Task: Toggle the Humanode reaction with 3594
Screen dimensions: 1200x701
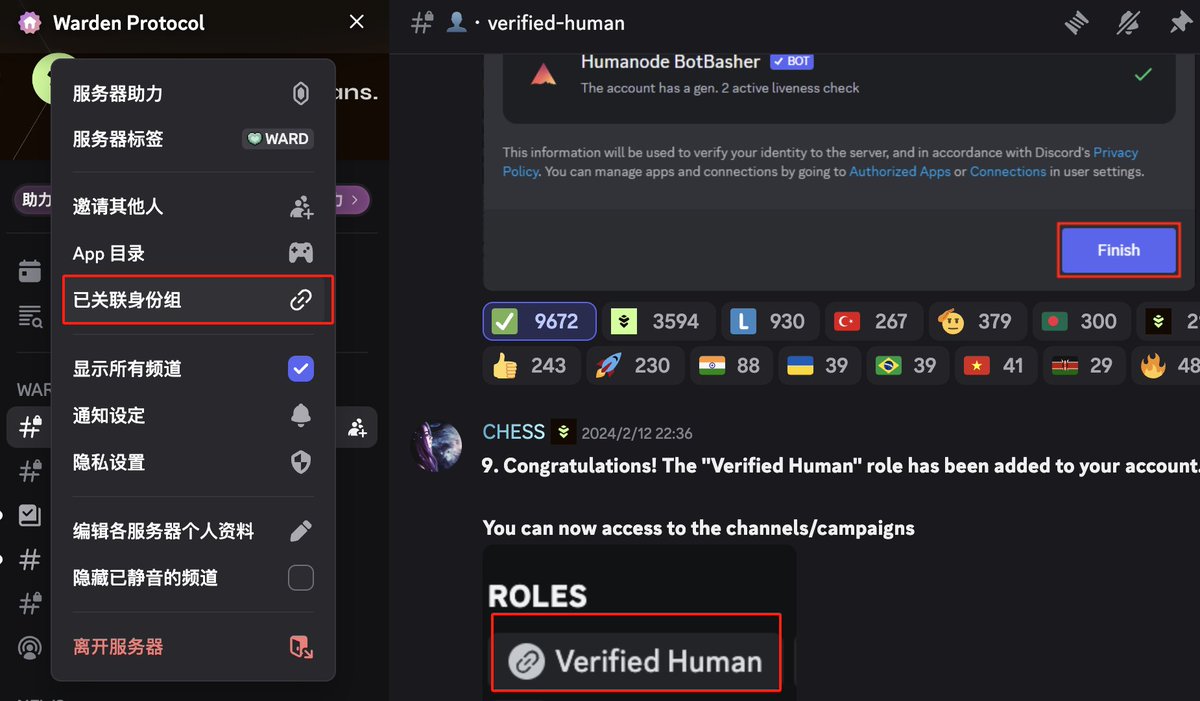Action: click(x=656, y=321)
